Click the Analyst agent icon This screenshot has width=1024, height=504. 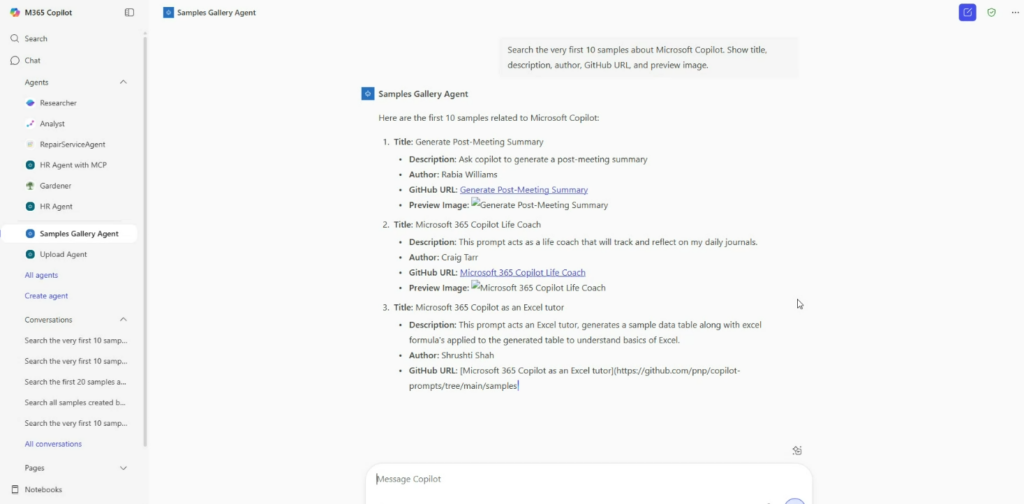[x=30, y=123]
